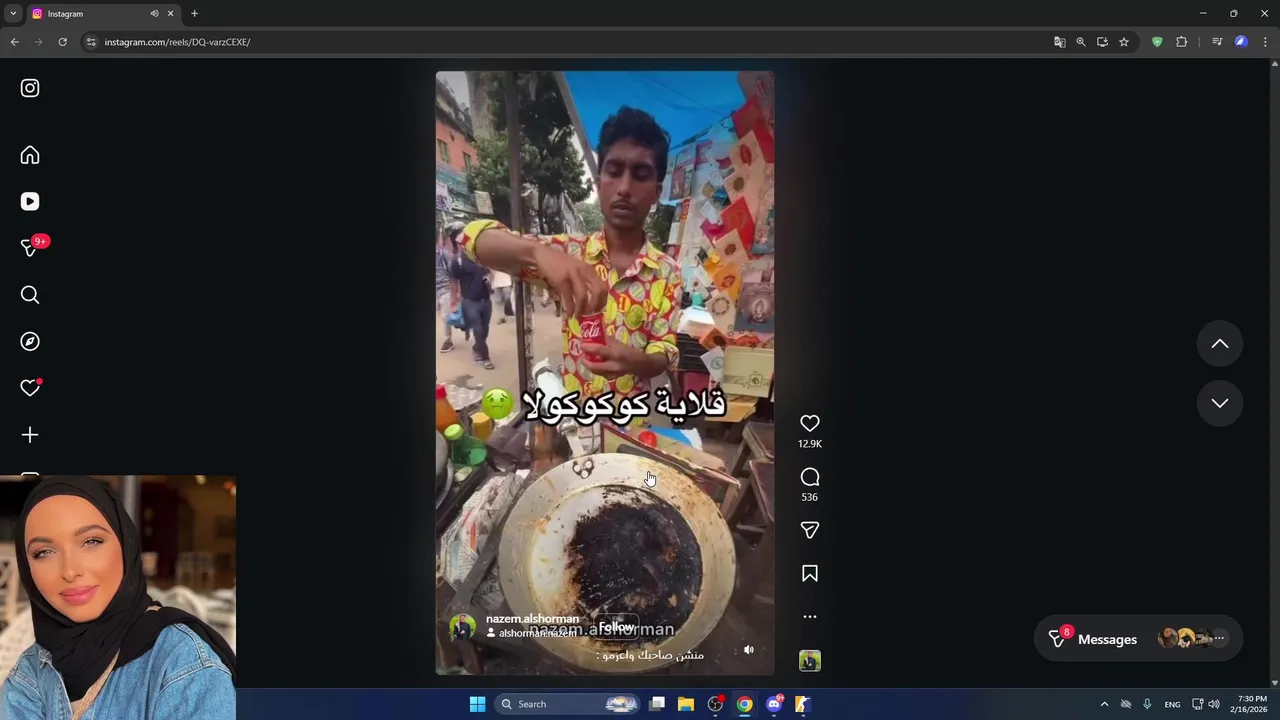Open the Chrome extensions puzzle menu
This screenshot has width=1280, height=720.
point(1181,42)
